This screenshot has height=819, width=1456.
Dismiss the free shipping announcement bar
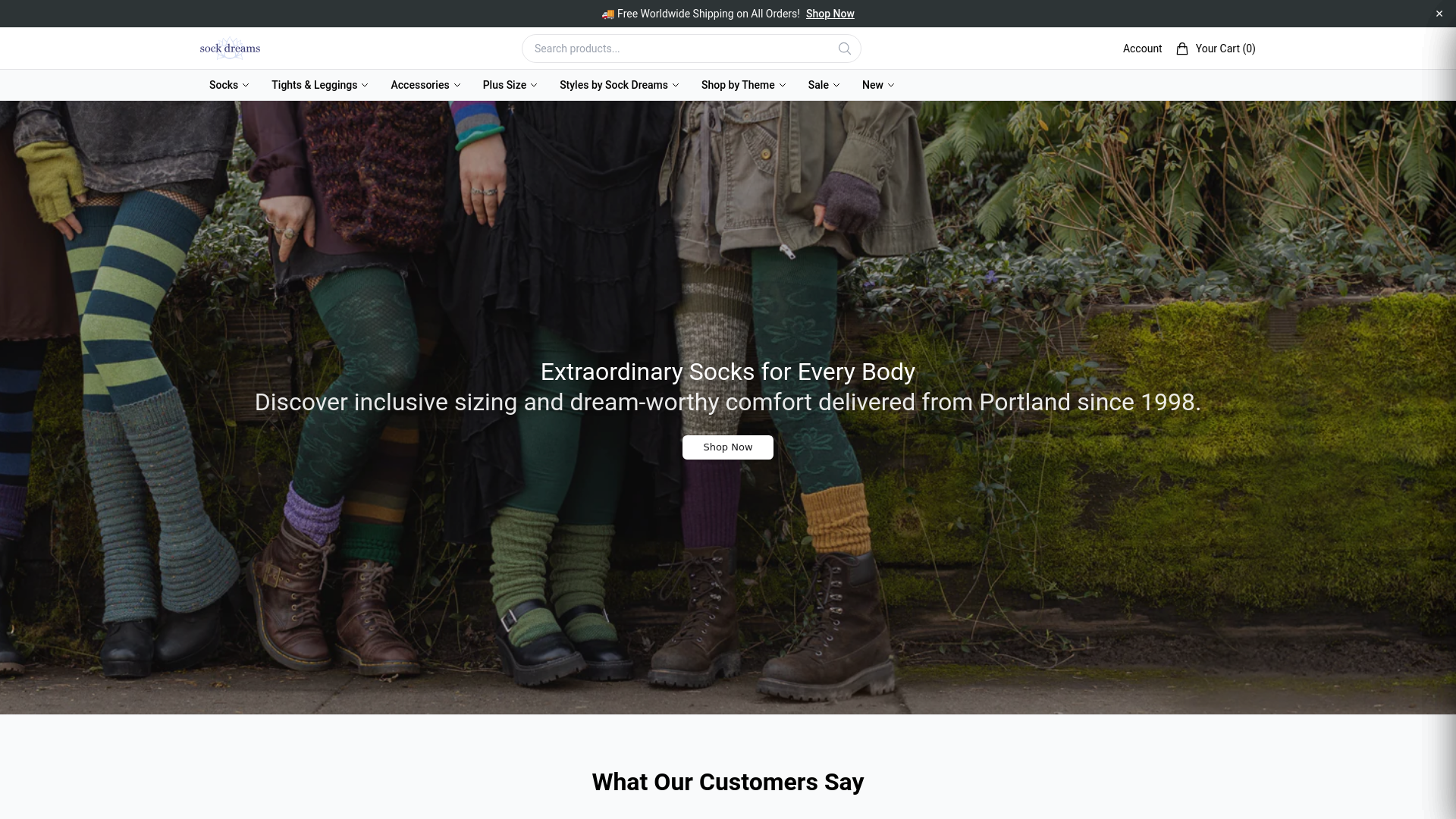point(1439,14)
